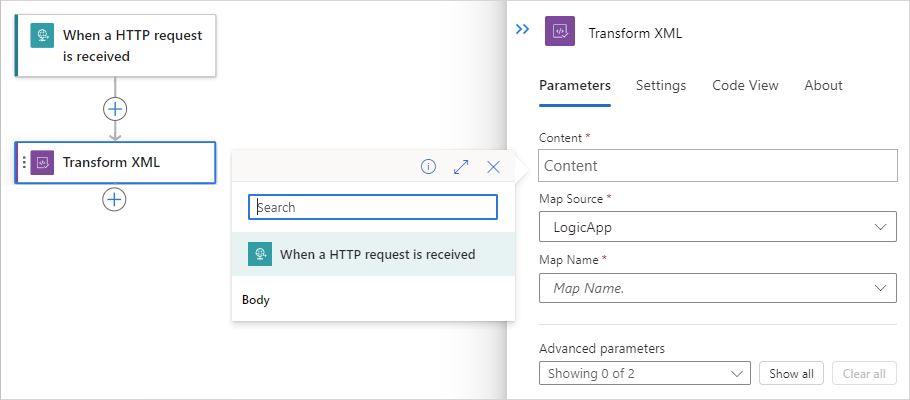Select Body from dynamic content list

coord(256,300)
